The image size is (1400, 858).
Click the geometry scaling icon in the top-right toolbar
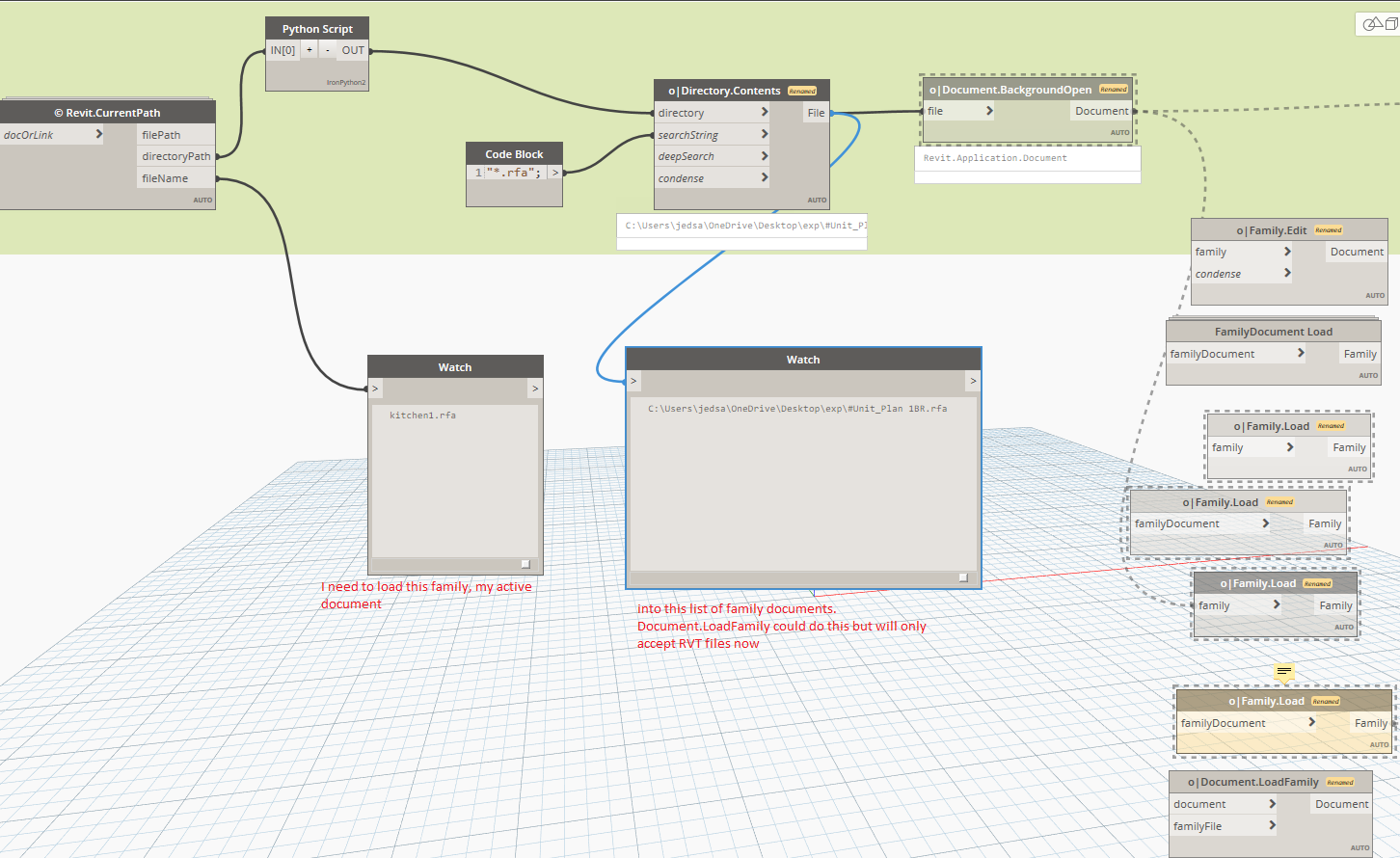[1373, 24]
